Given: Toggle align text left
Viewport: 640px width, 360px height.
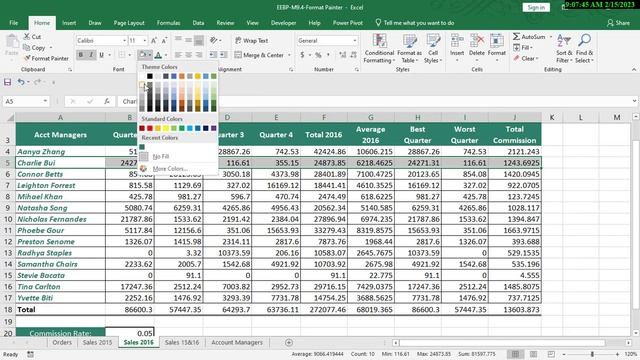Looking at the screenshot, I should (x=178, y=55).
